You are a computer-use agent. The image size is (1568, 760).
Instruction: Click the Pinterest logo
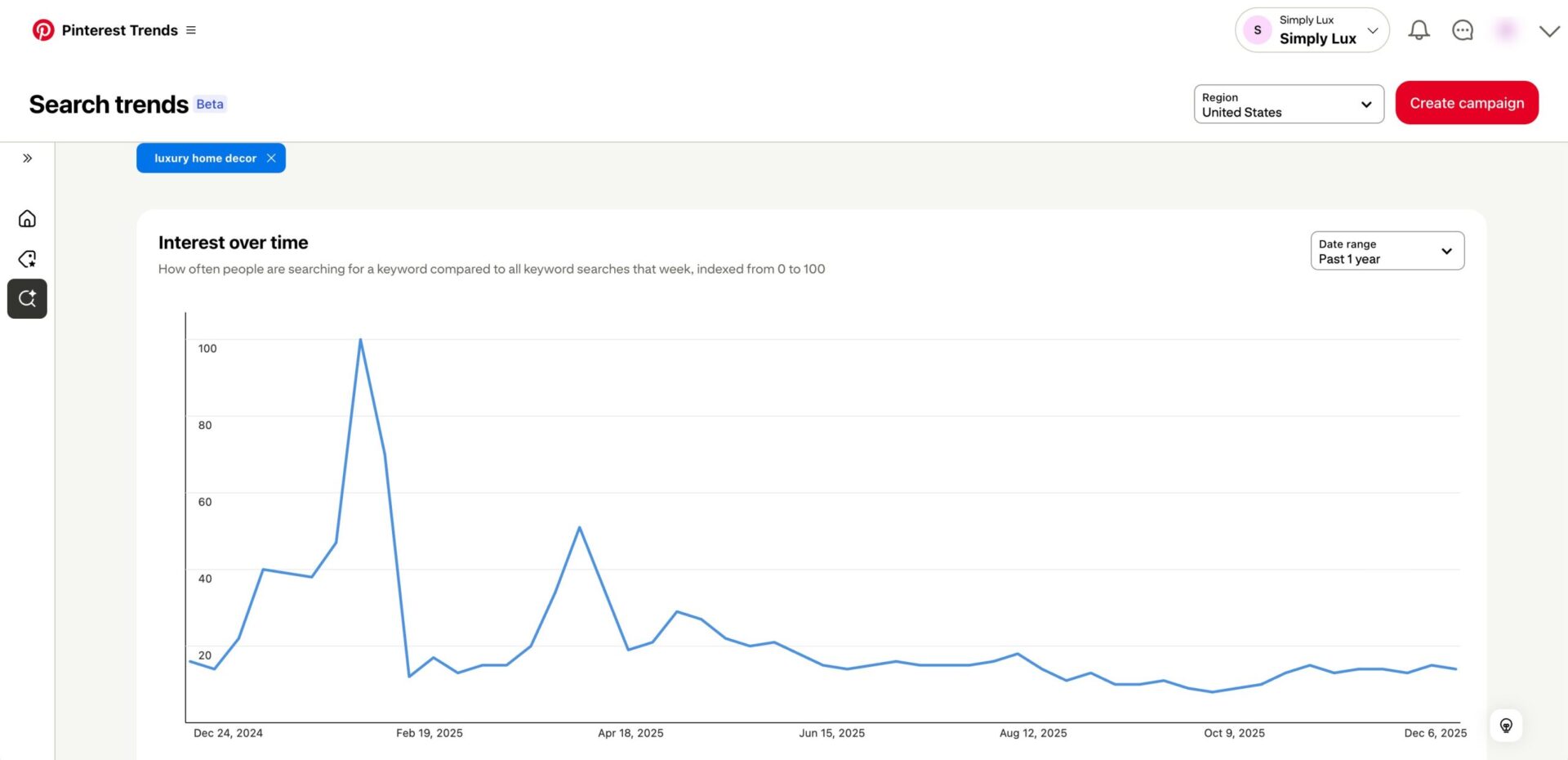point(43,29)
